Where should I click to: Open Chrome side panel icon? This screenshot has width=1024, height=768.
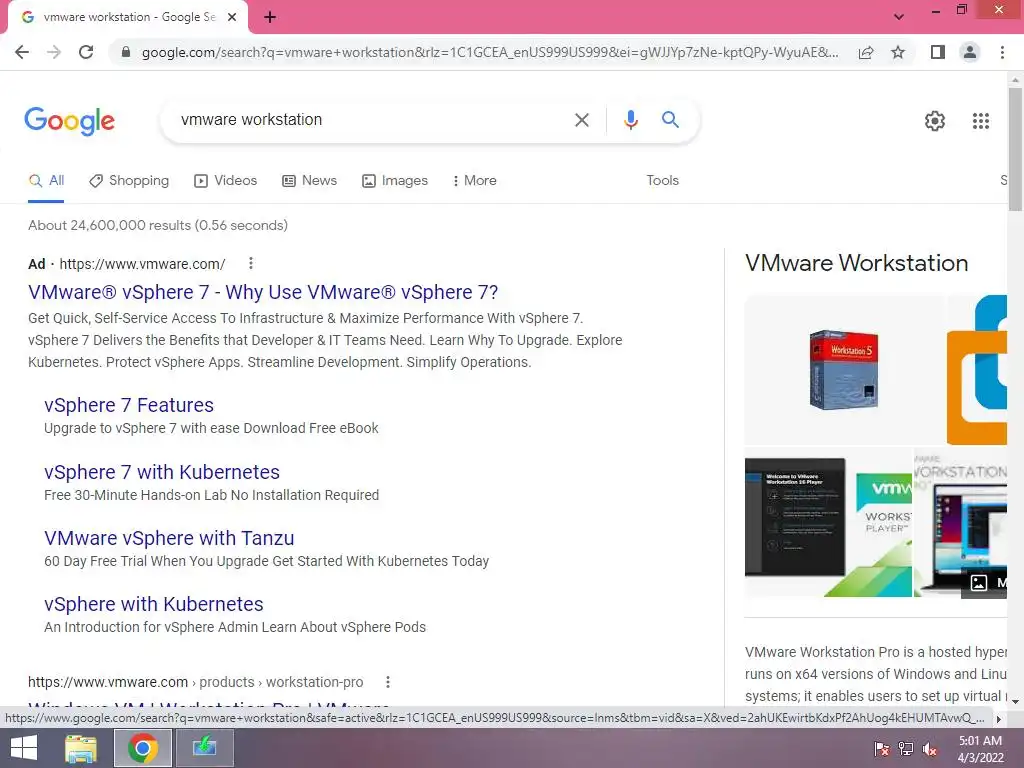(x=938, y=52)
